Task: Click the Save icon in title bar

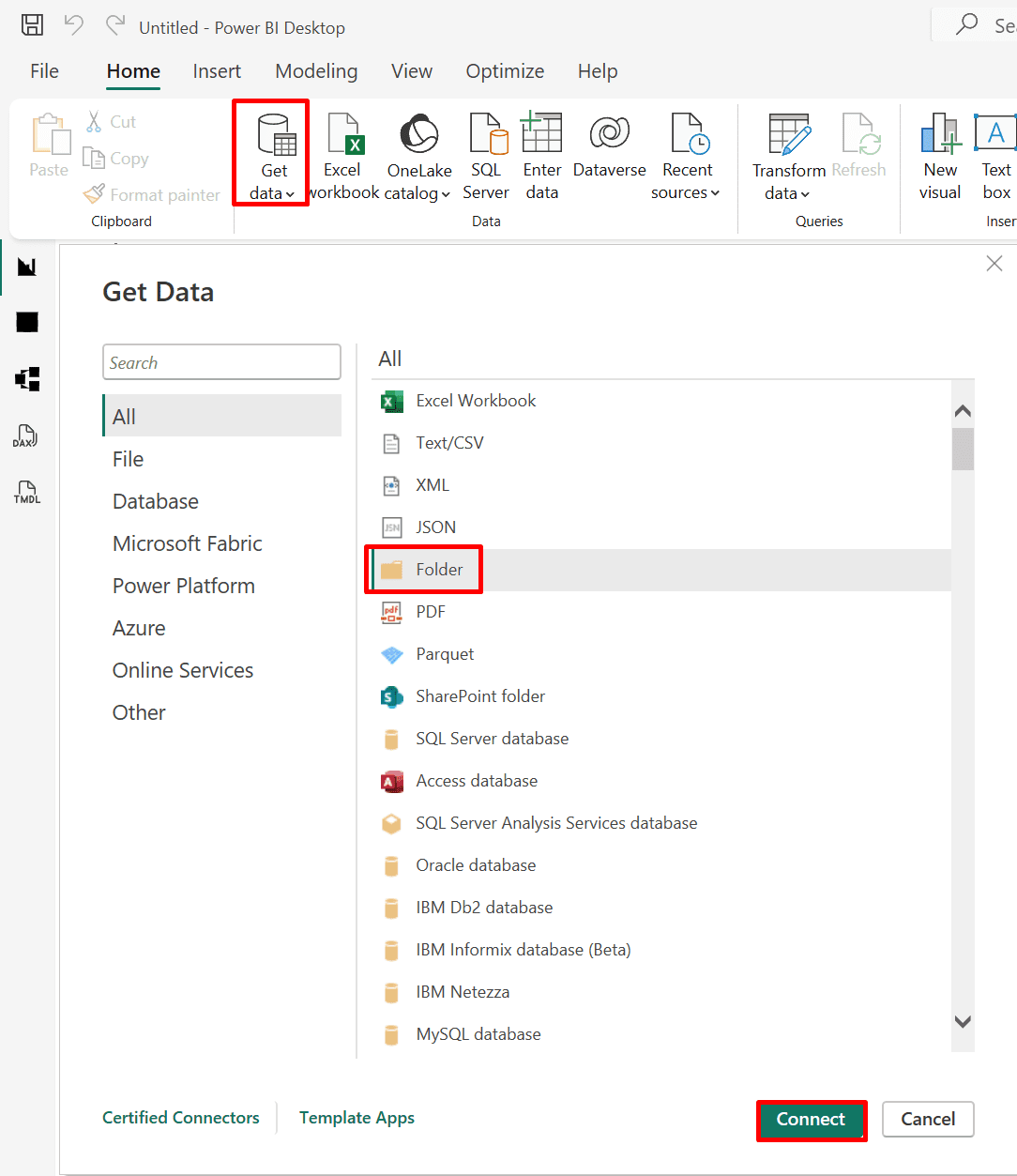Action: 32,25
